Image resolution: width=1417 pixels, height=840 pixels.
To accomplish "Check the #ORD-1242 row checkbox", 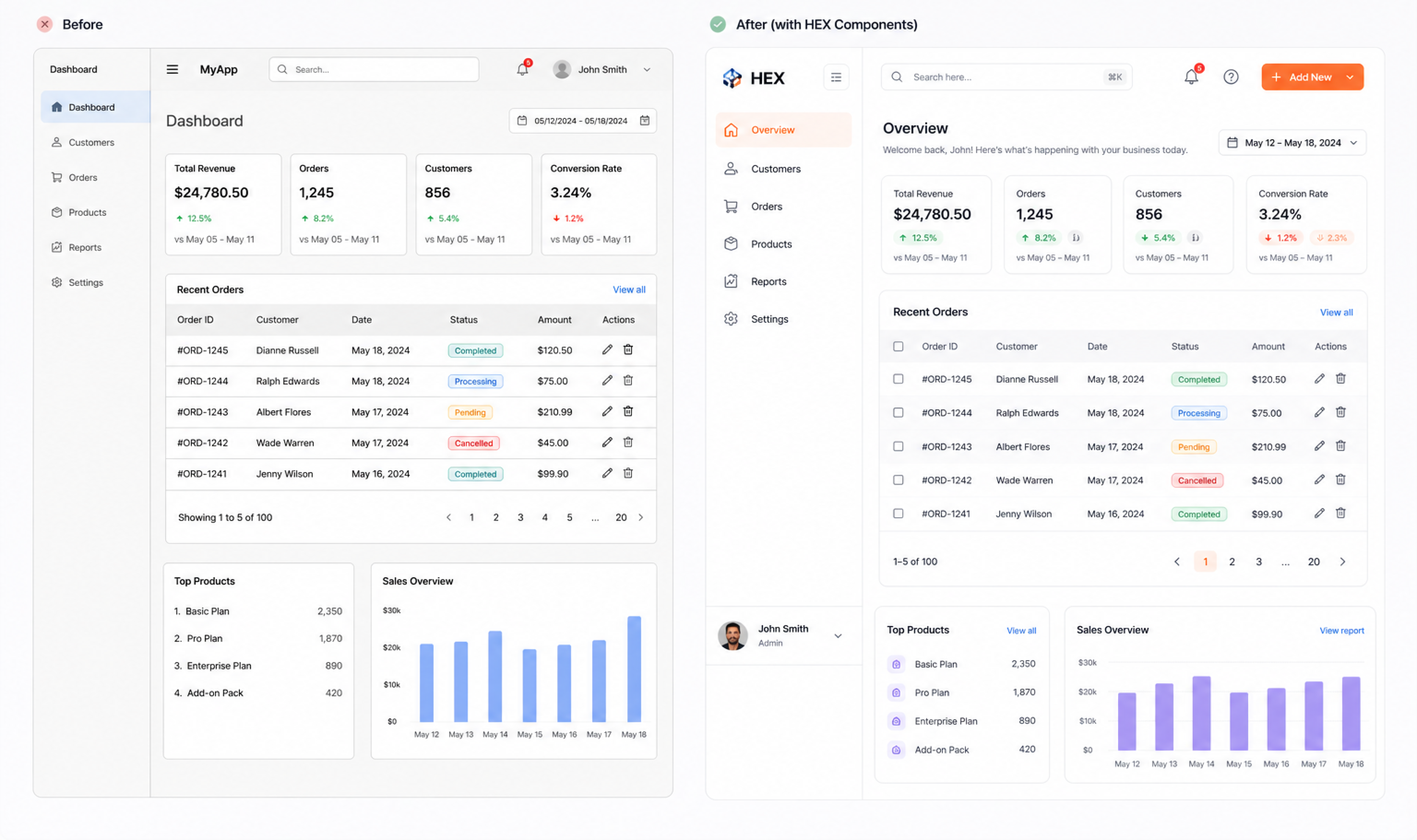I will coord(898,480).
